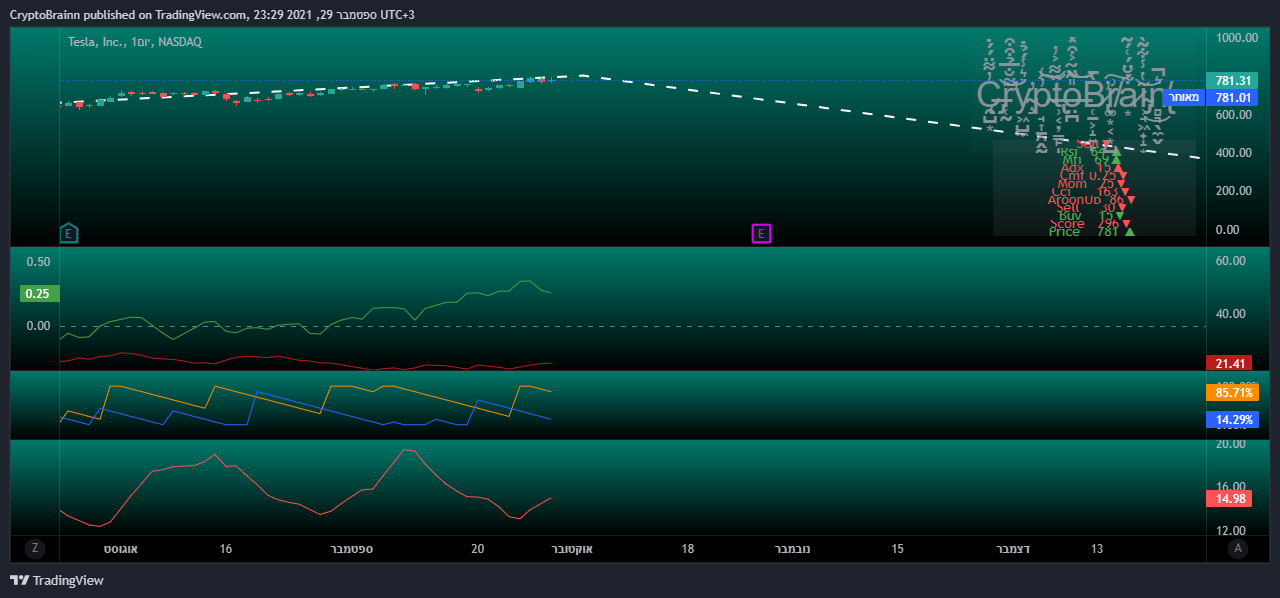This screenshot has width=1280, height=598.
Task: Click the blue 781.01 price label
Action: pos(1231,98)
